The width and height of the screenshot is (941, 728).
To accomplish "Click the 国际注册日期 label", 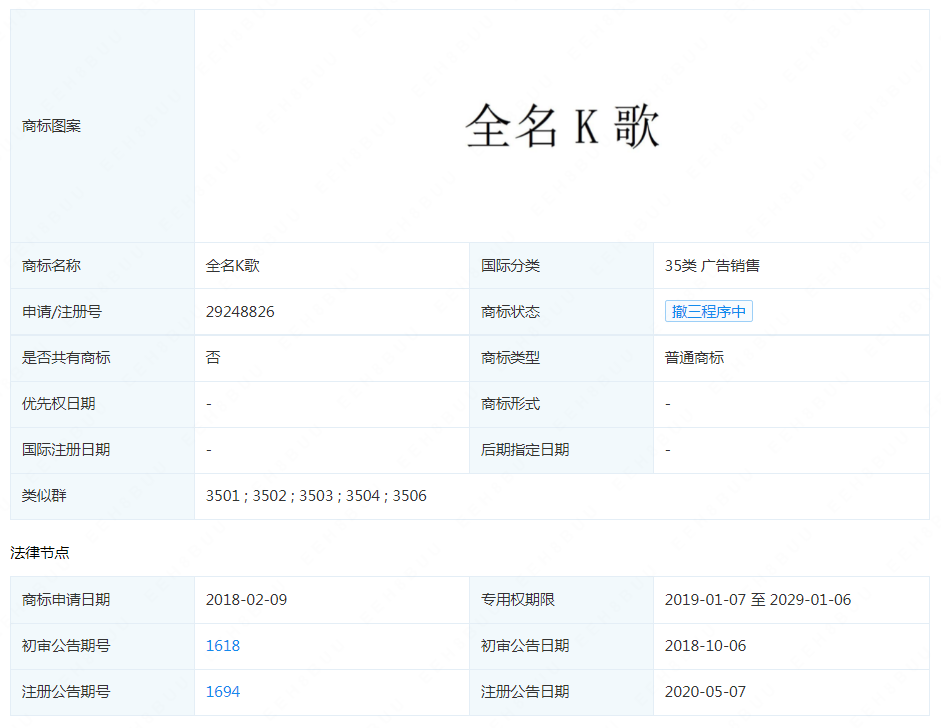I will point(66,450).
